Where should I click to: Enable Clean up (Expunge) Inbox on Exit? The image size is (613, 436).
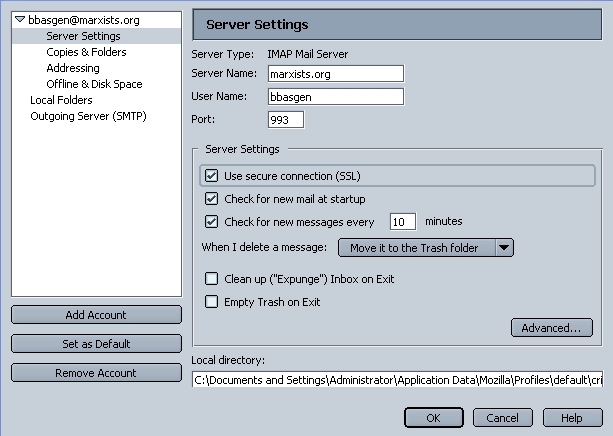coord(212,279)
